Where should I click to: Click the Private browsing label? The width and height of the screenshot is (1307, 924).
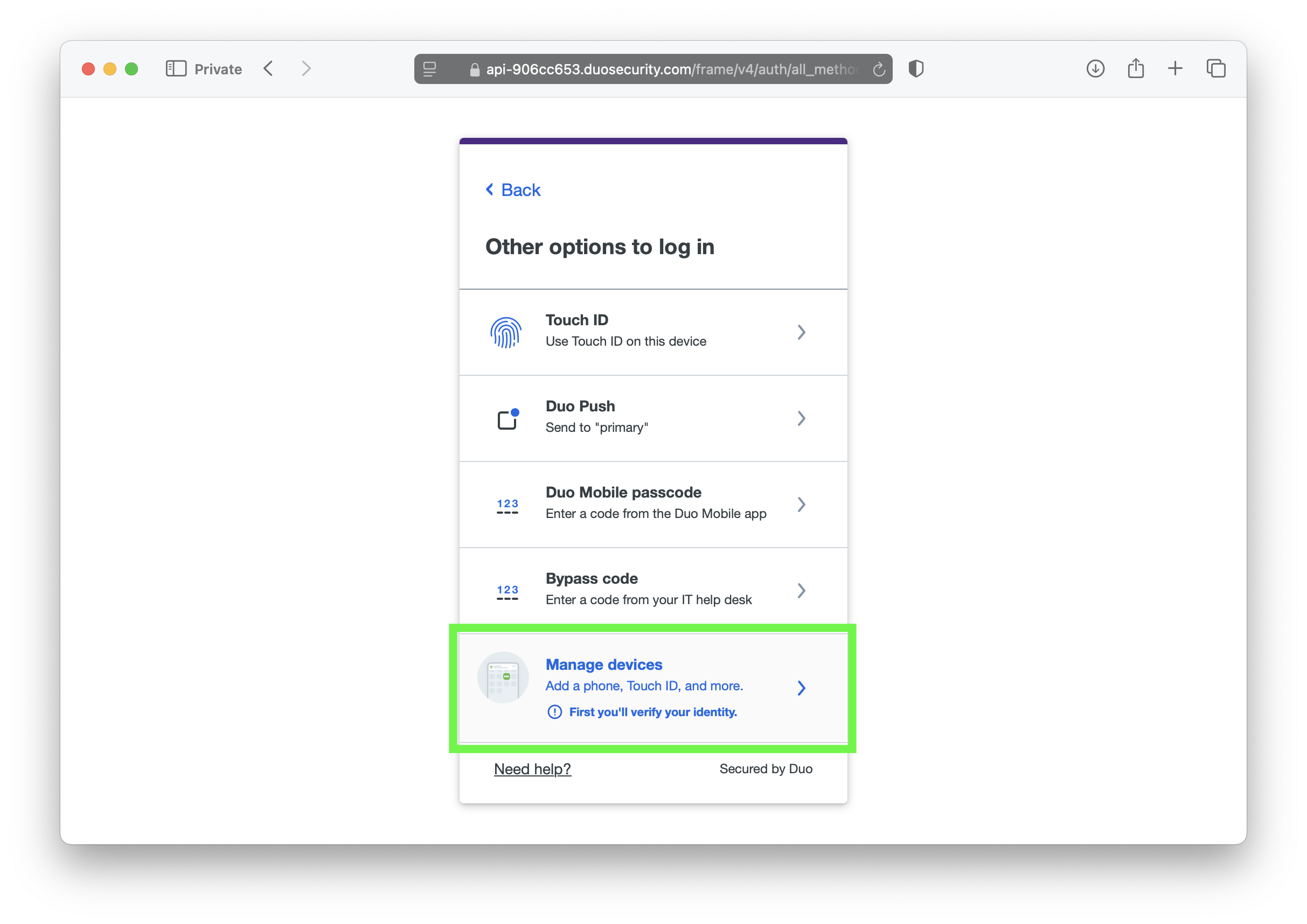[x=218, y=69]
